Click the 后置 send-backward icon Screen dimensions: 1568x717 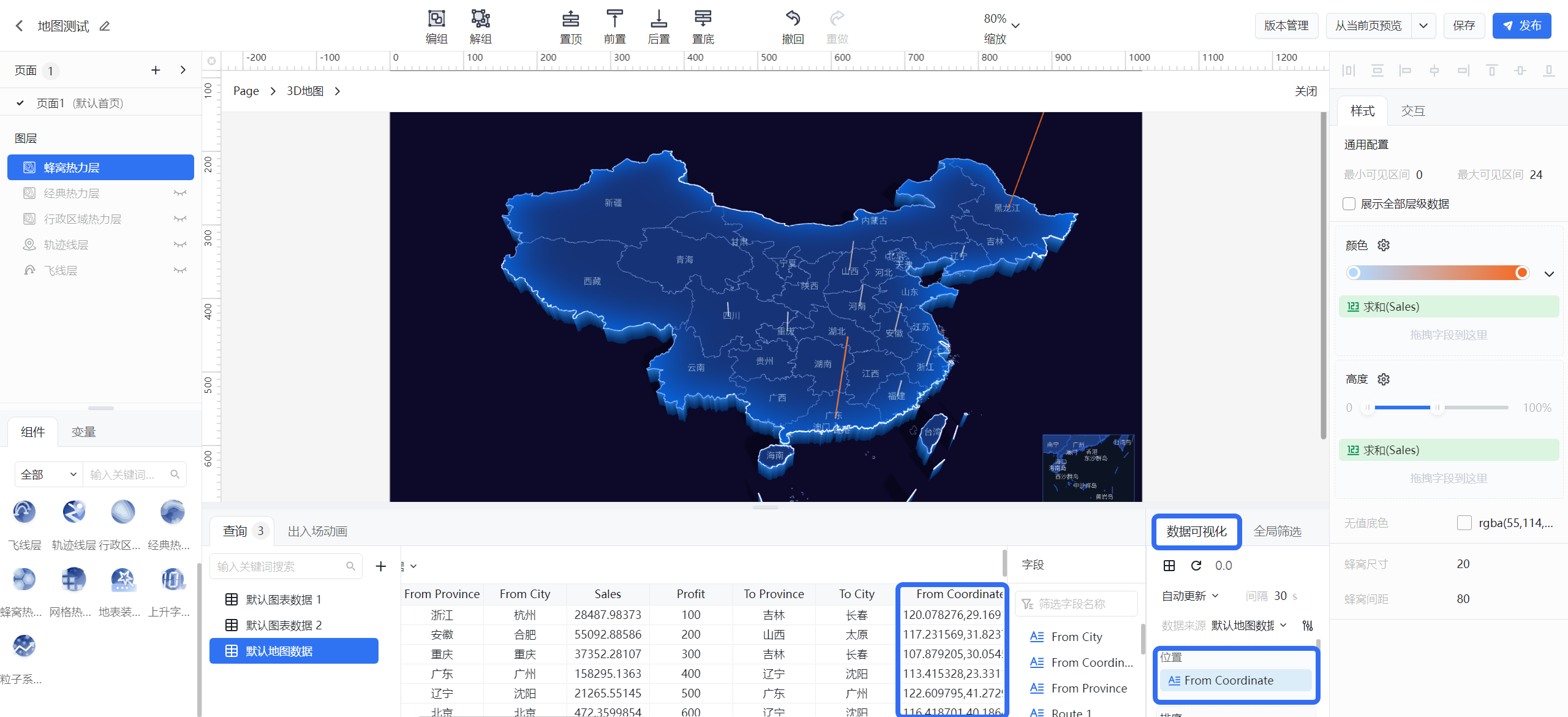click(658, 18)
